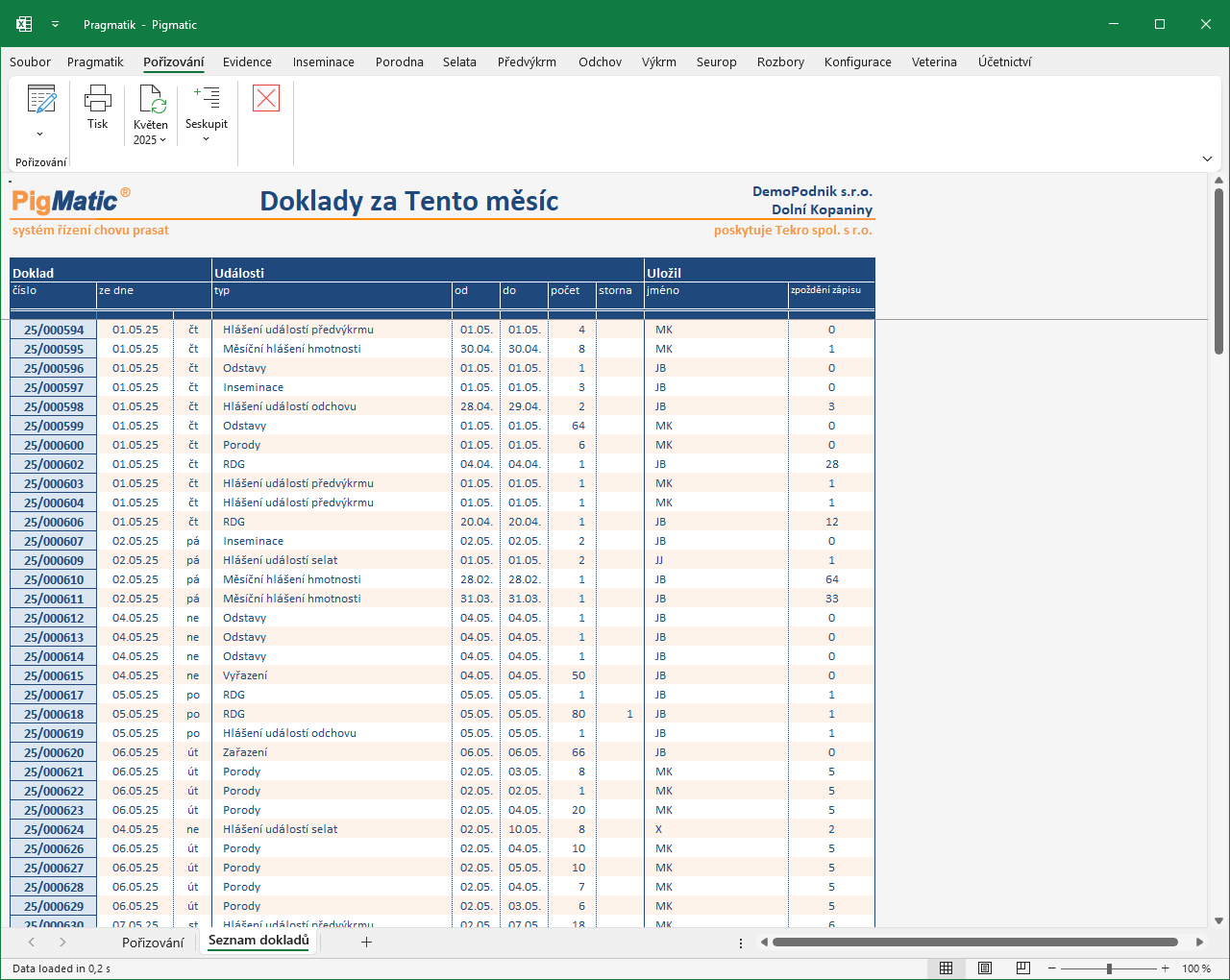This screenshot has height=980, width=1230.
Task: Click the scroll right arrow of horizontal scrollbar
Action: (x=1199, y=943)
